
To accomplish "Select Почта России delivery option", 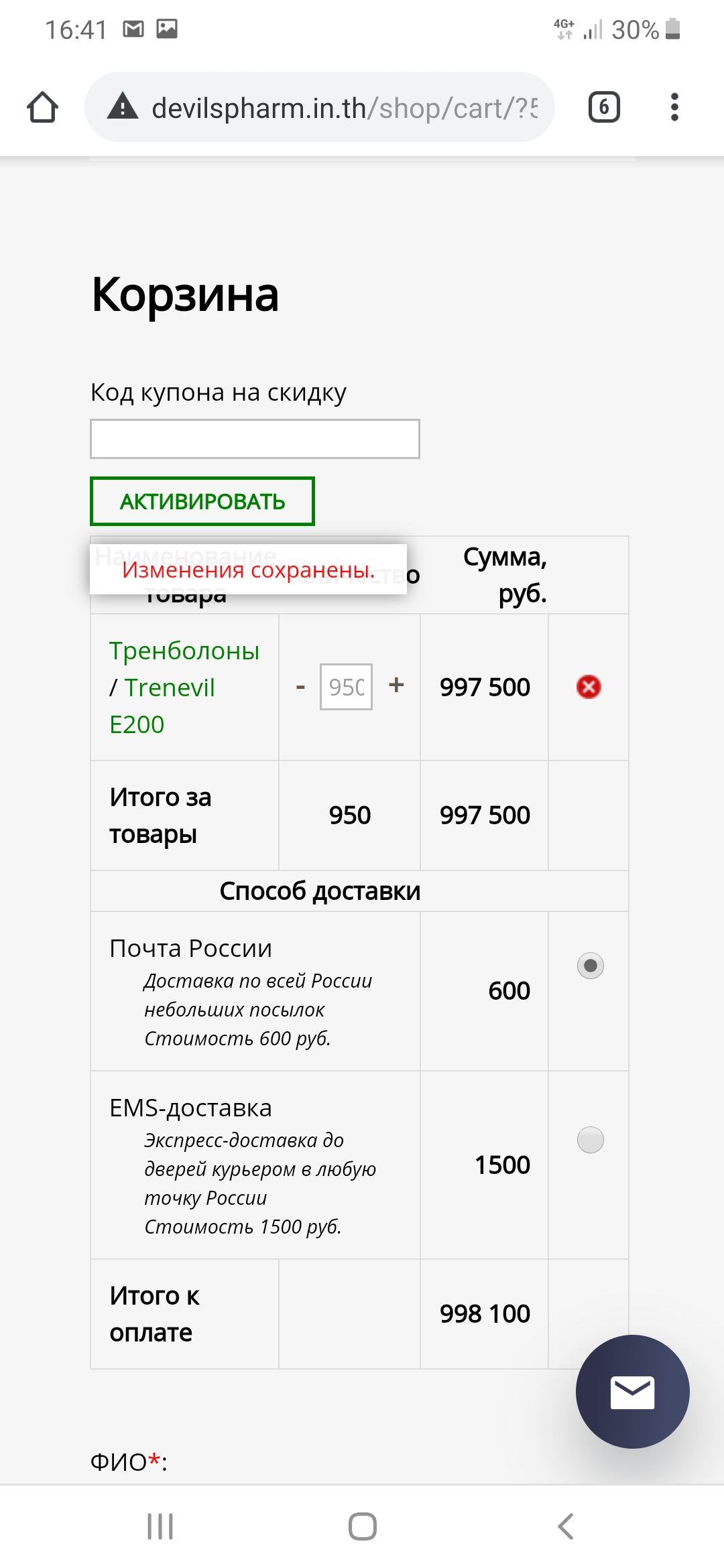I will click(590, 966).
